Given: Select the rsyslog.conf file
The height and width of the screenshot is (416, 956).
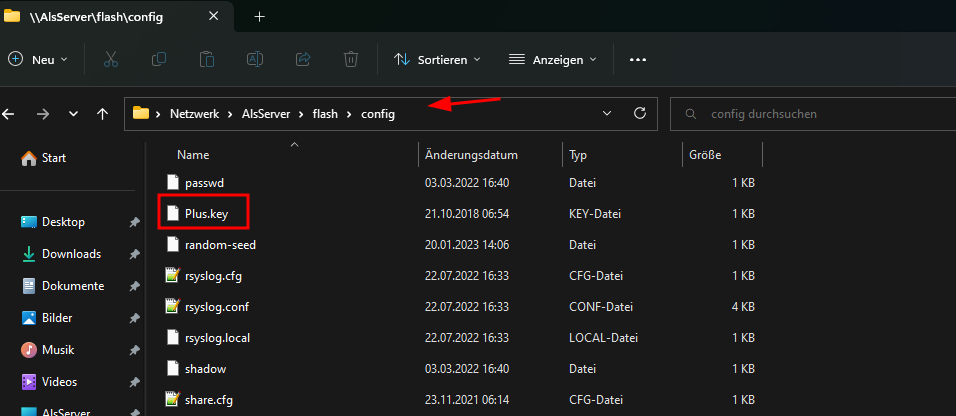Looking at the screenshot, I should [x=216, y=306].
